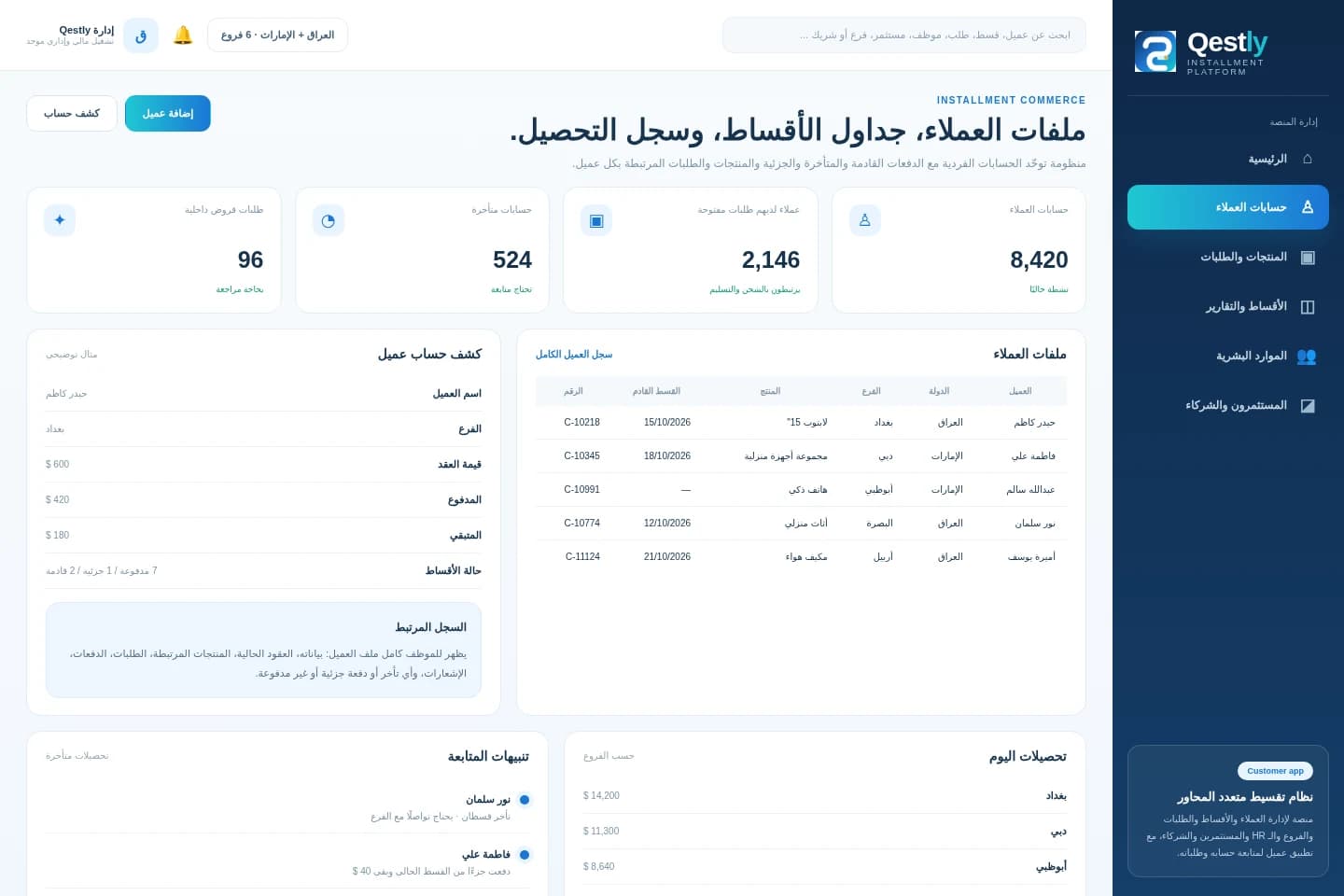
Task: Go to الرئيسية in sidebar
Action: [1228, 159]
